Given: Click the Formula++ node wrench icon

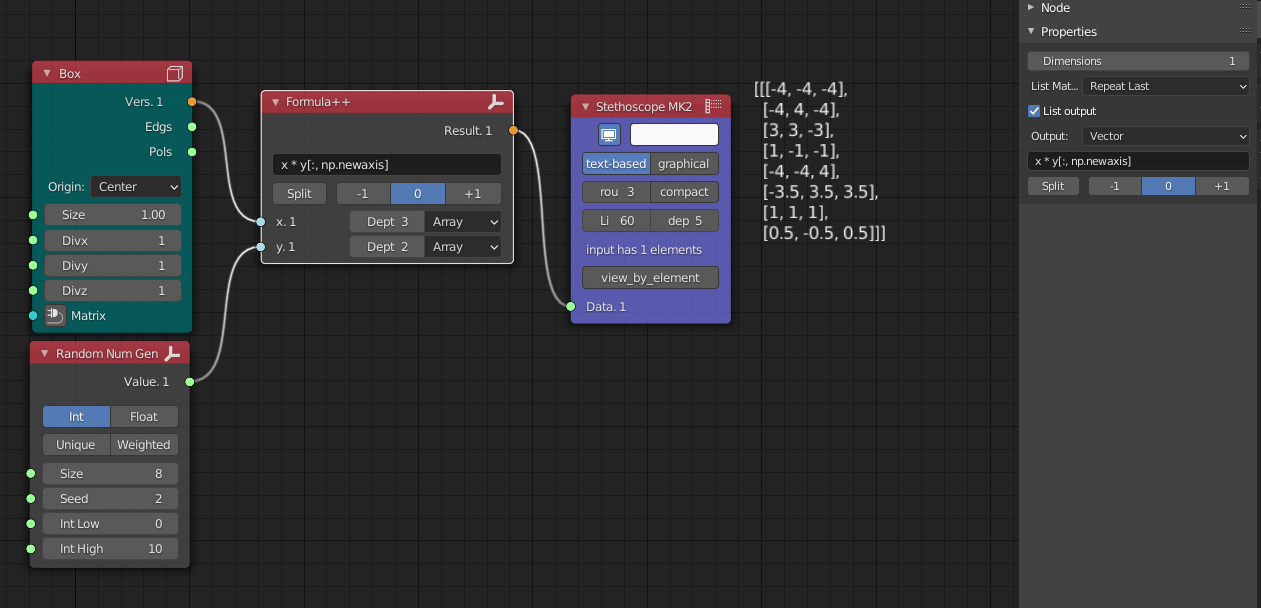Looking at the screenshot, I should click(496, 102).
